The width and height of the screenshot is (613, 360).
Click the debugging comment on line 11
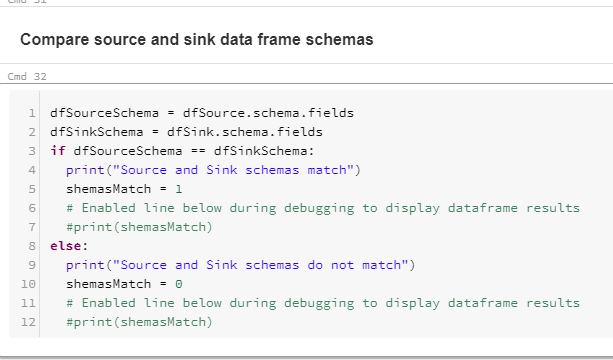(323, 303)
